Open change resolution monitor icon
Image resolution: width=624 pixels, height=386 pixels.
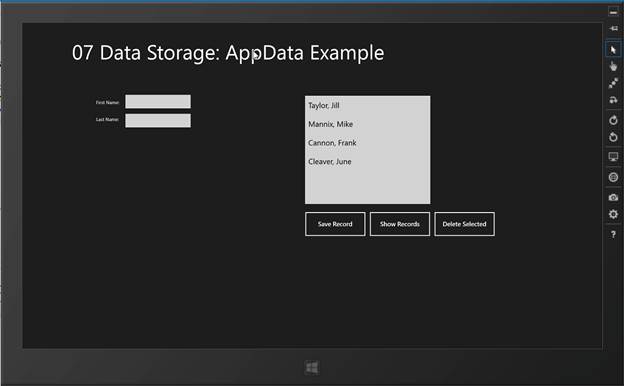tap(613, 157)
